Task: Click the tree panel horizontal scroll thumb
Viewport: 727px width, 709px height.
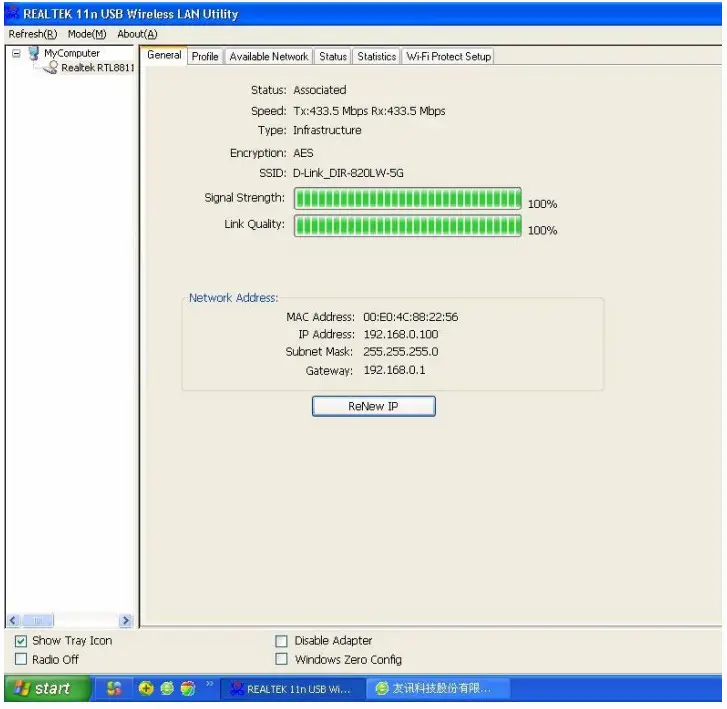Action: (37, 620)
